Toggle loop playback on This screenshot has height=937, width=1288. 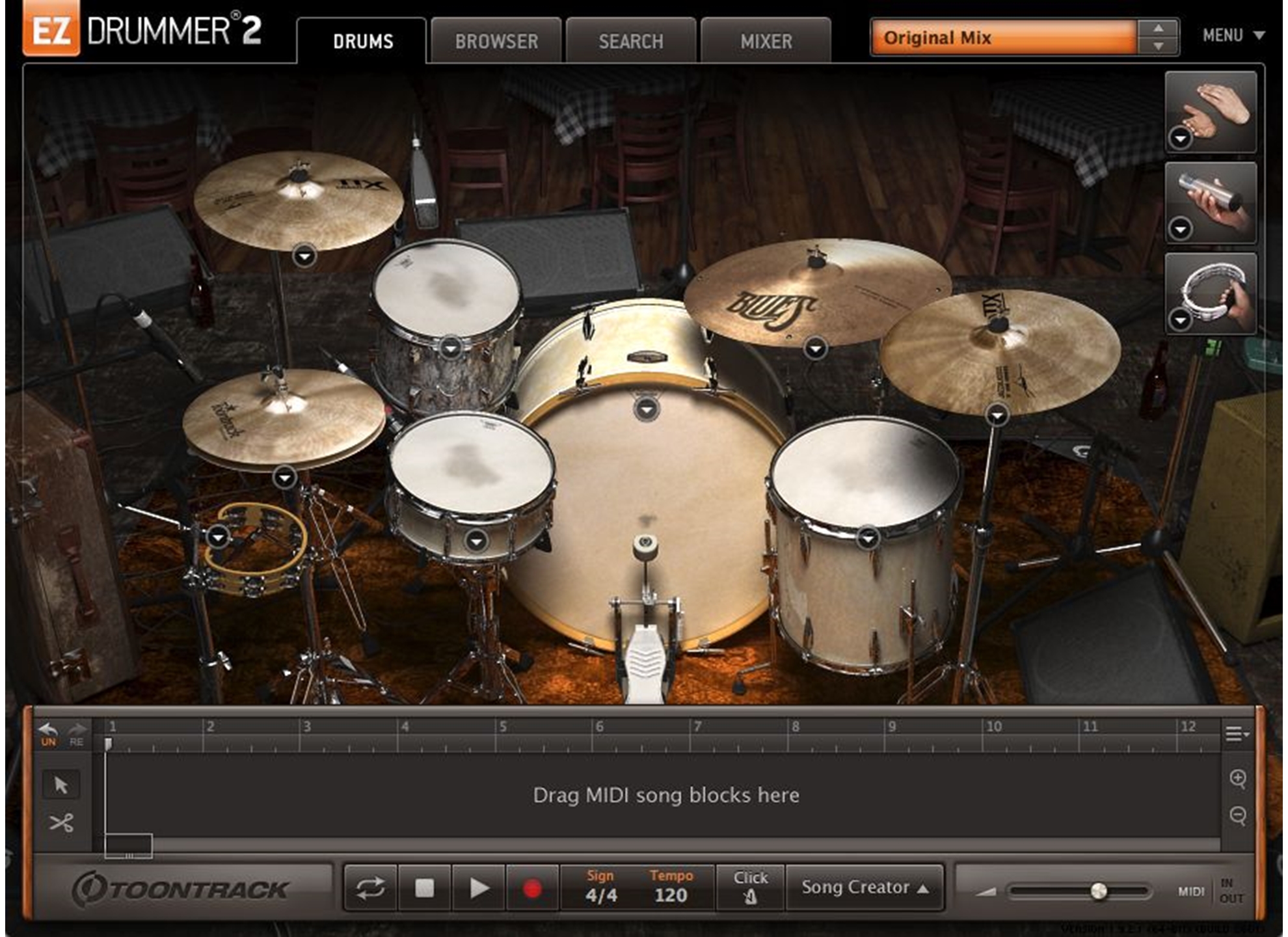coord(370,888)
